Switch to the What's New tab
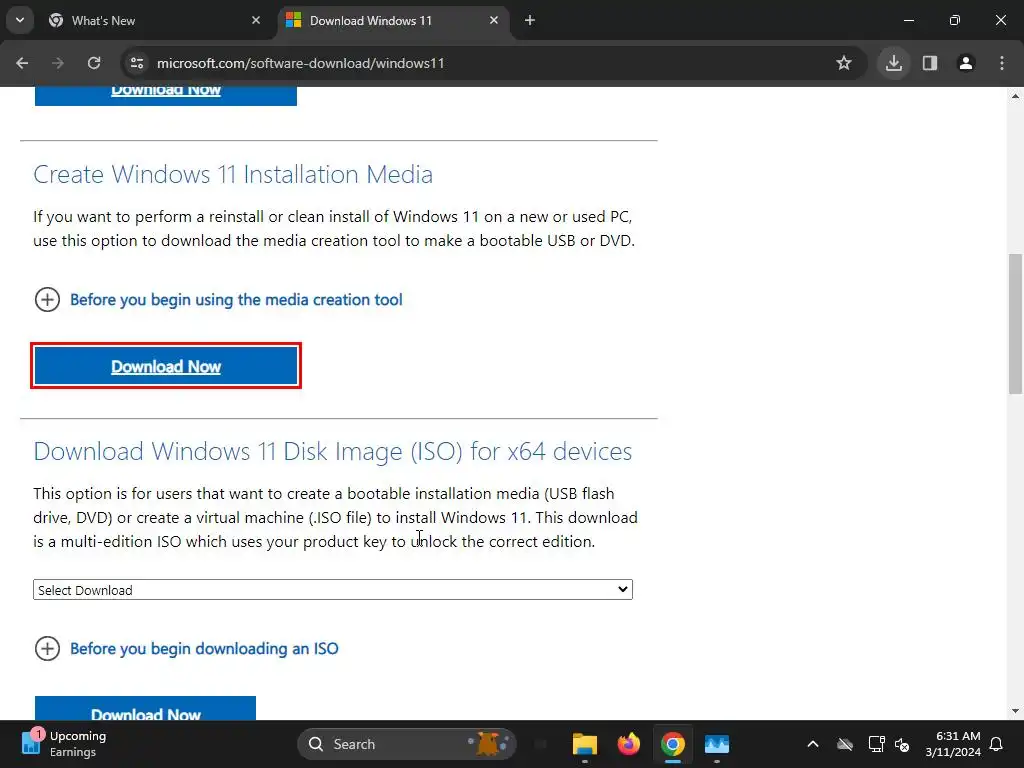The height and width of the screenshot is (768, 1024). coord(155,20)
